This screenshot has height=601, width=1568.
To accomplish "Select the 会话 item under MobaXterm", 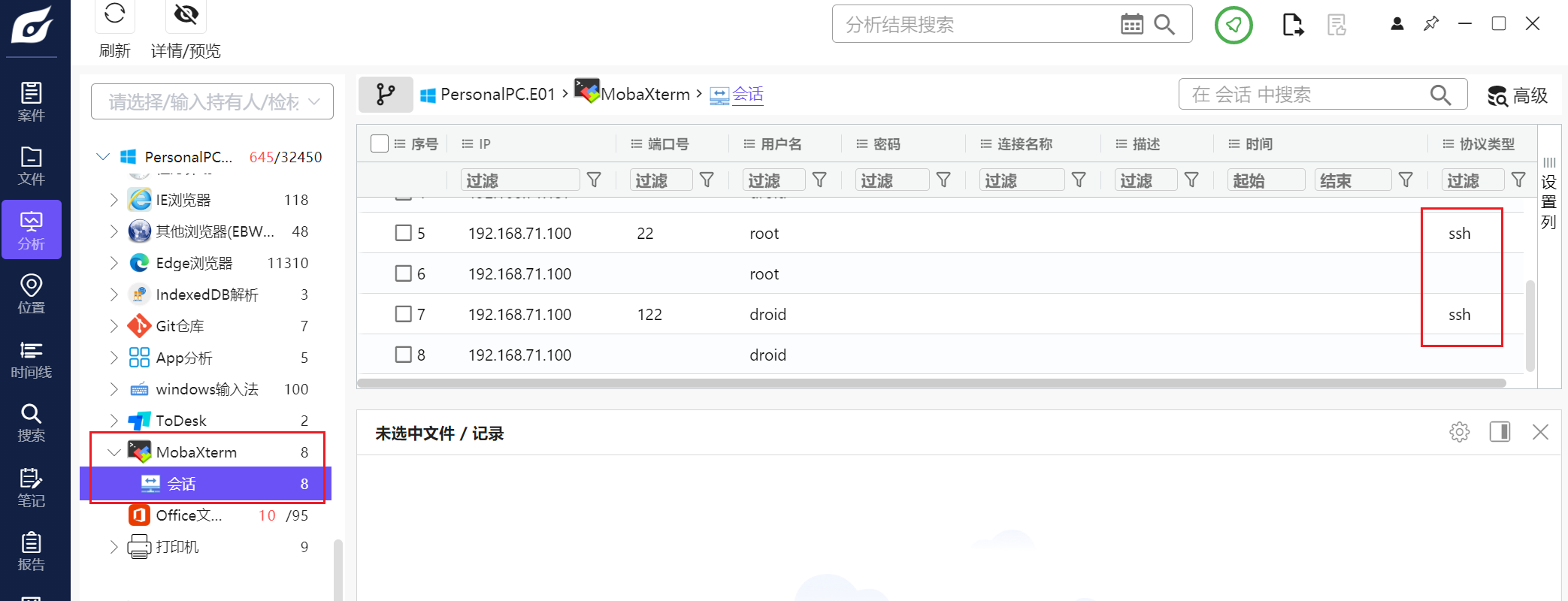I will [205, 484].
